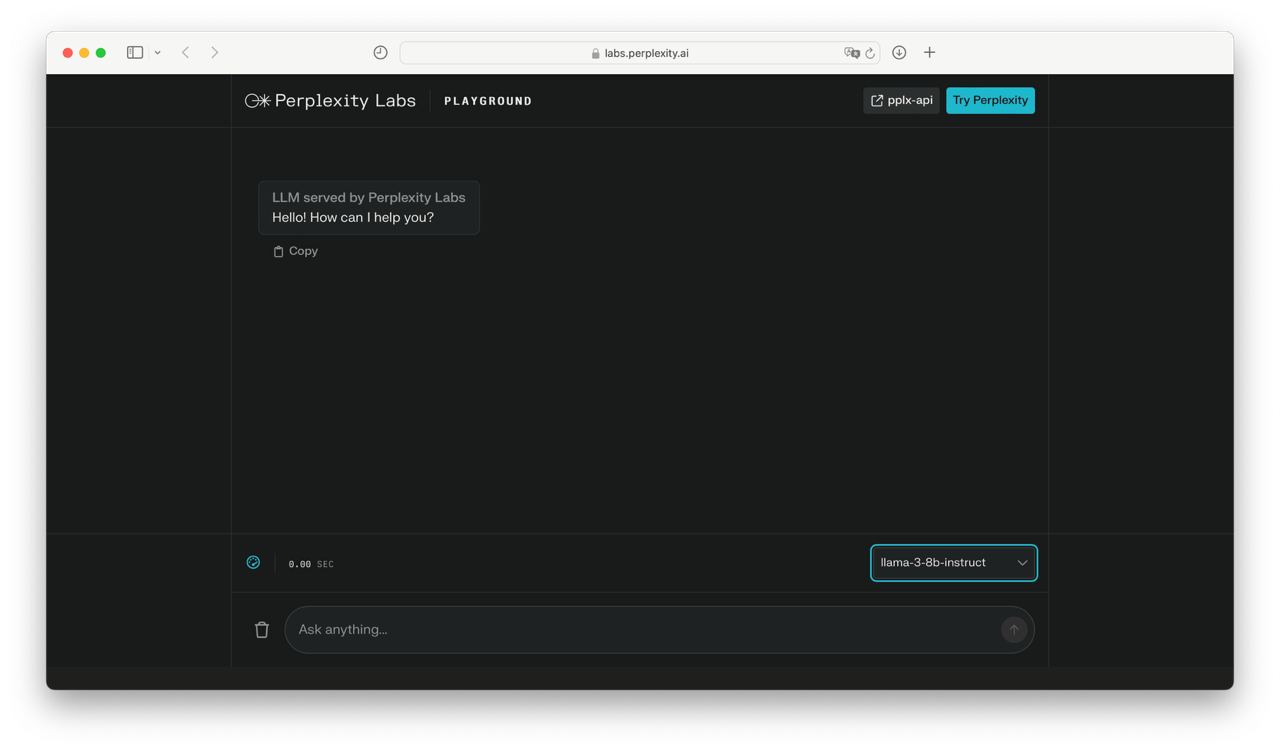Clear the chat with the trash icon
Screen dimensions: 1280x751
pyautogui.click(x=262, y=629)
